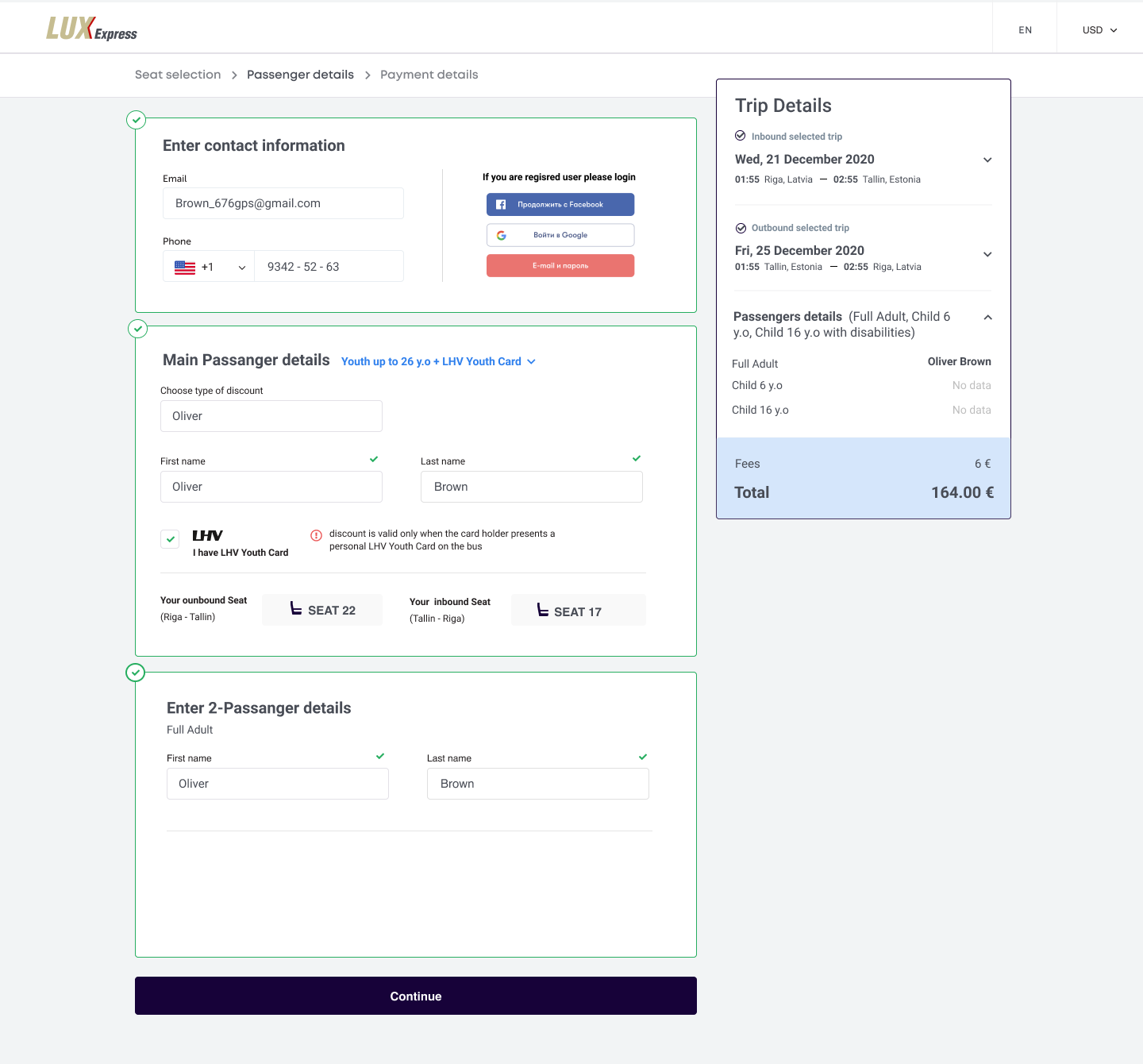Screen dimensions: 1143x1064
Task: Select Passenger details breadcrumb step
Action: [300, 75]
